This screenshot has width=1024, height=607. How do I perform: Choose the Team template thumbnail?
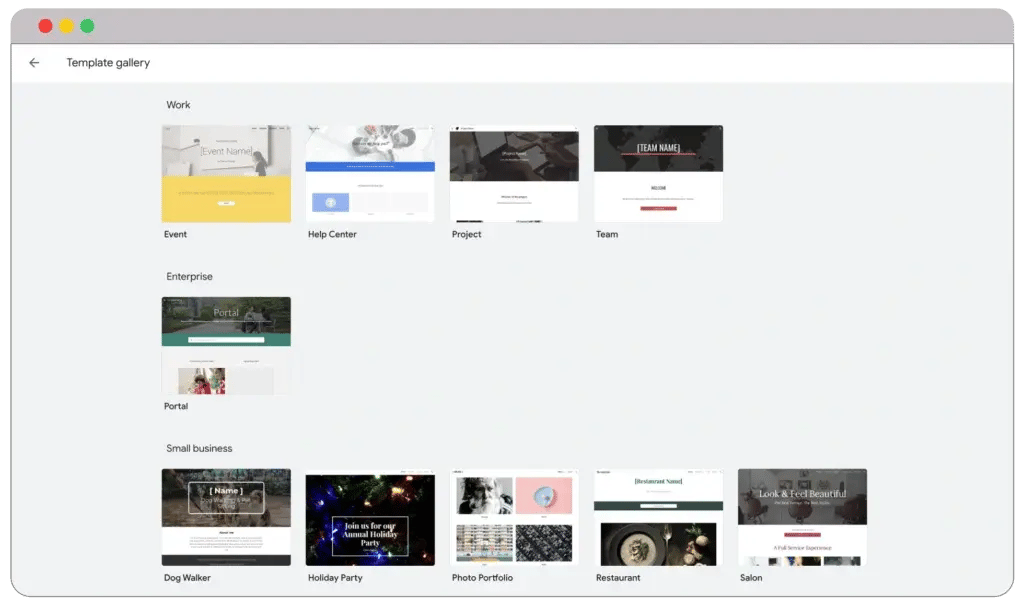coord(658,173)
